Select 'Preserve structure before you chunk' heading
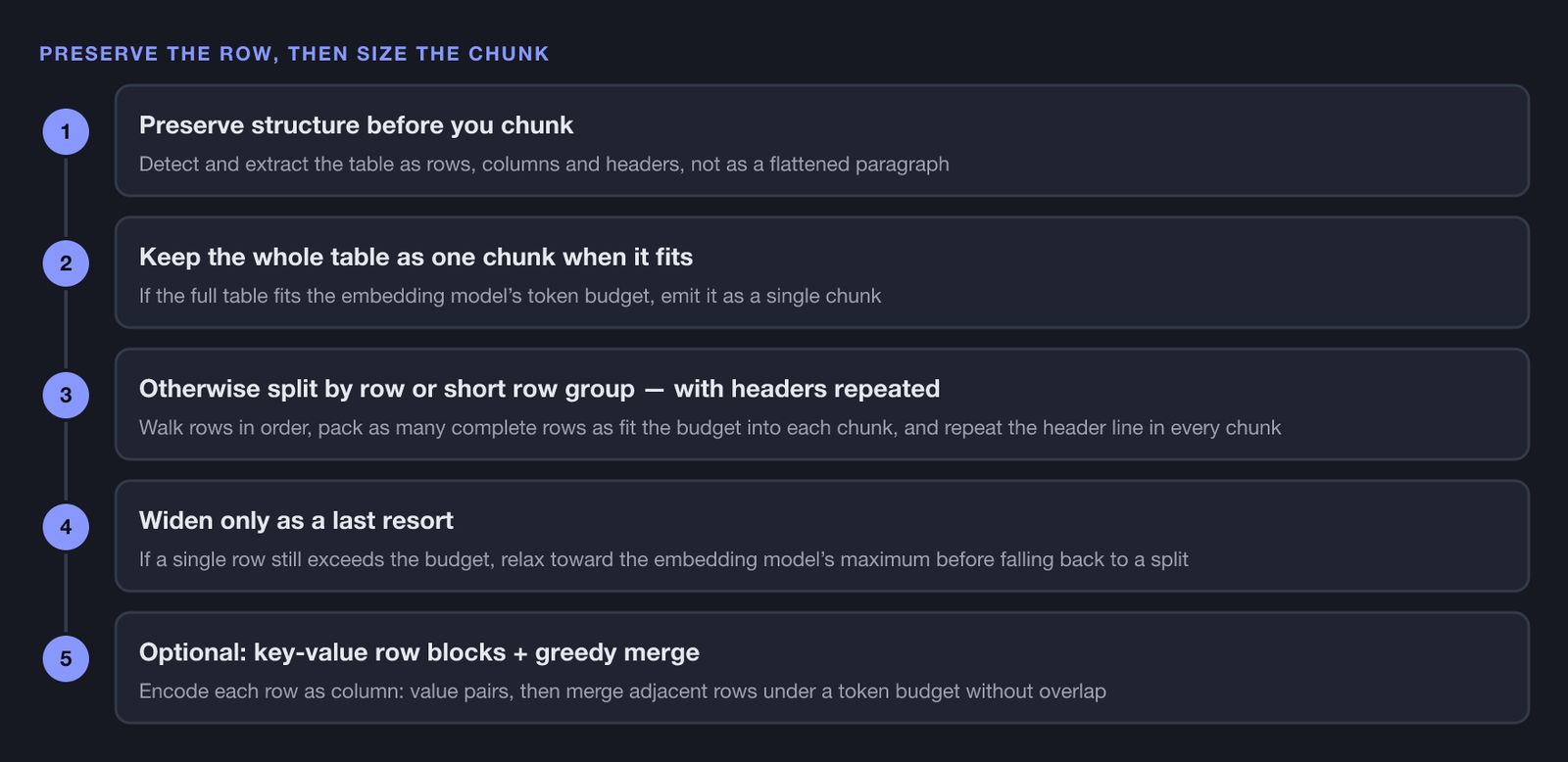1568x762 pixels. (x=356, y=125)
